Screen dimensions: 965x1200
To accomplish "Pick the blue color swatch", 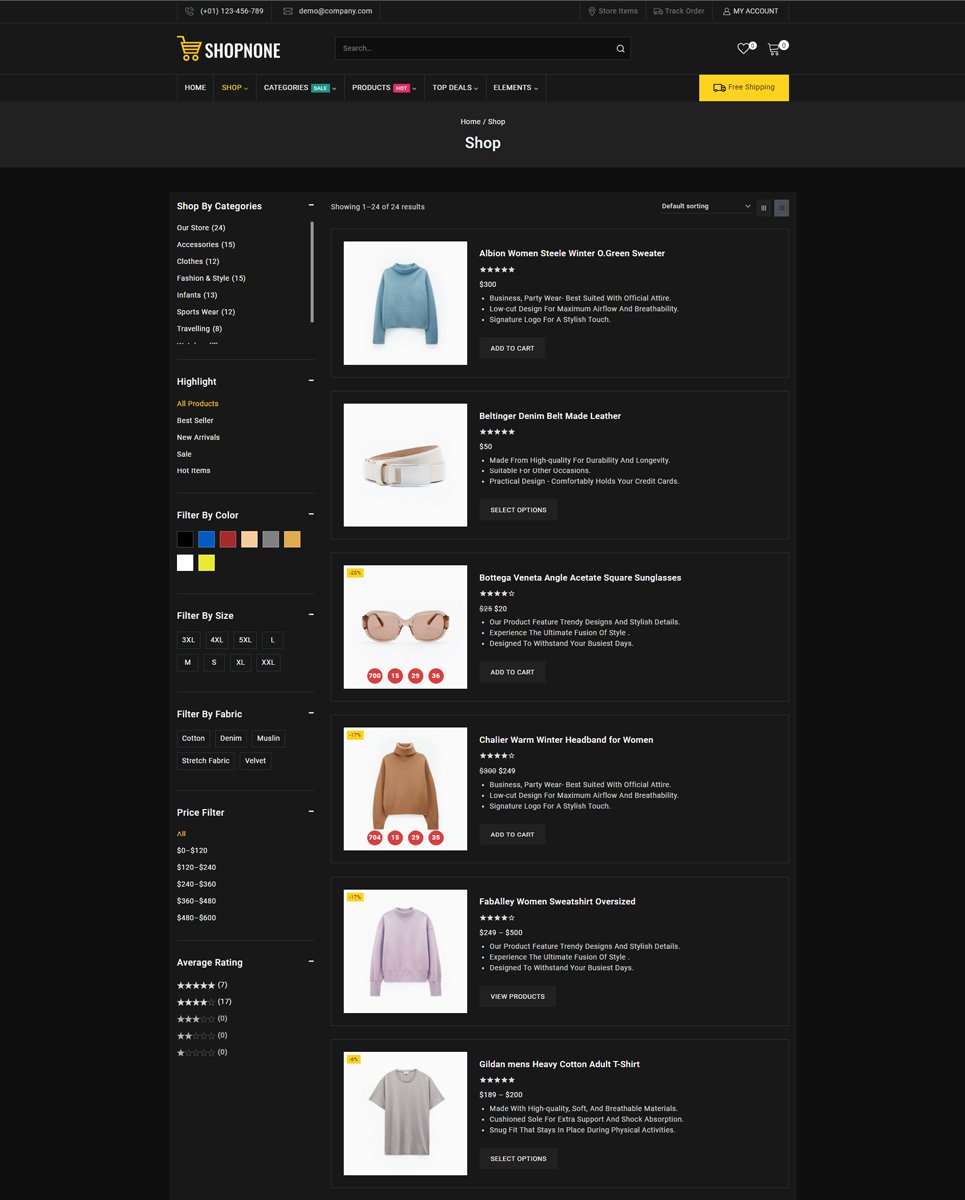I will (x=206, y=539).
